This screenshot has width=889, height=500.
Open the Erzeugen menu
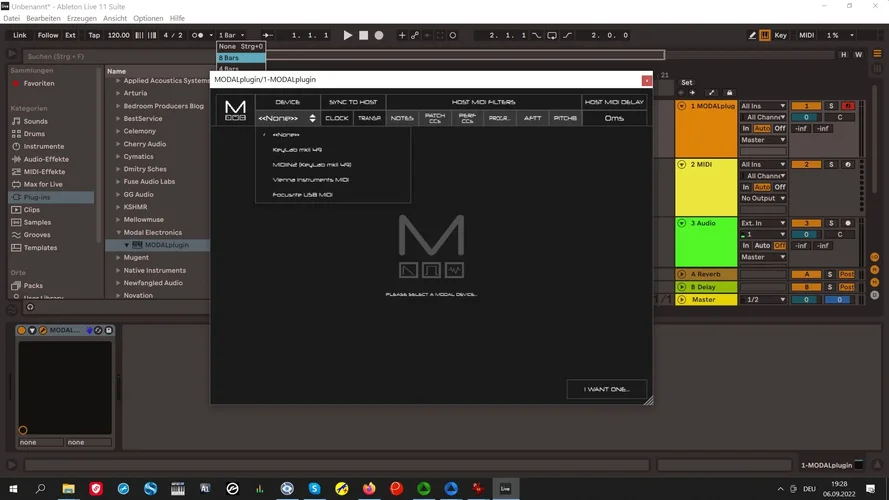click(x=82, y=18)
